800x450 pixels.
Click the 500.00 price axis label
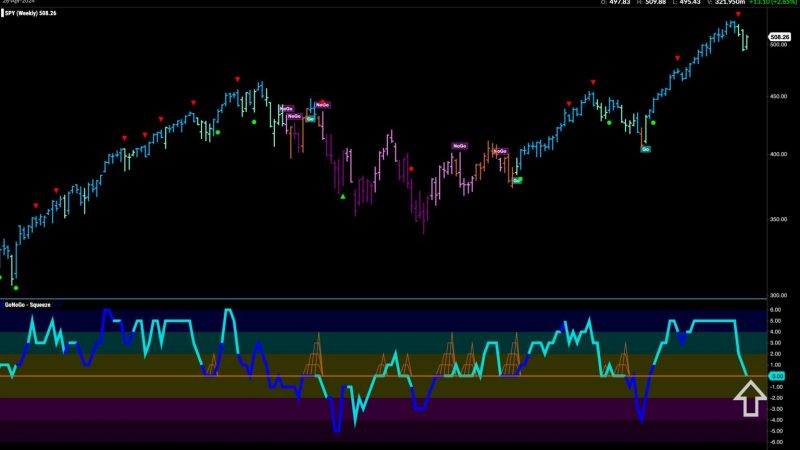click(778, 44)
